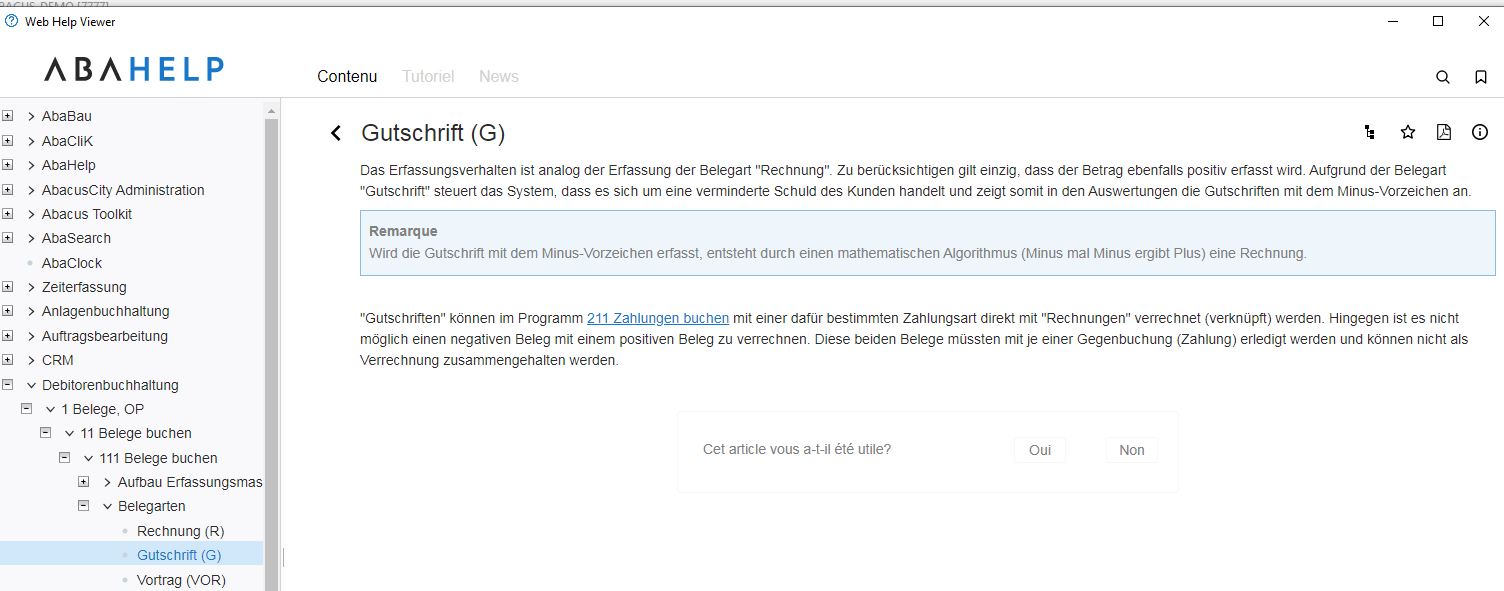Switch to the News tab
The width and height of the screenshot is (1504, 591).
coord(498,77)
